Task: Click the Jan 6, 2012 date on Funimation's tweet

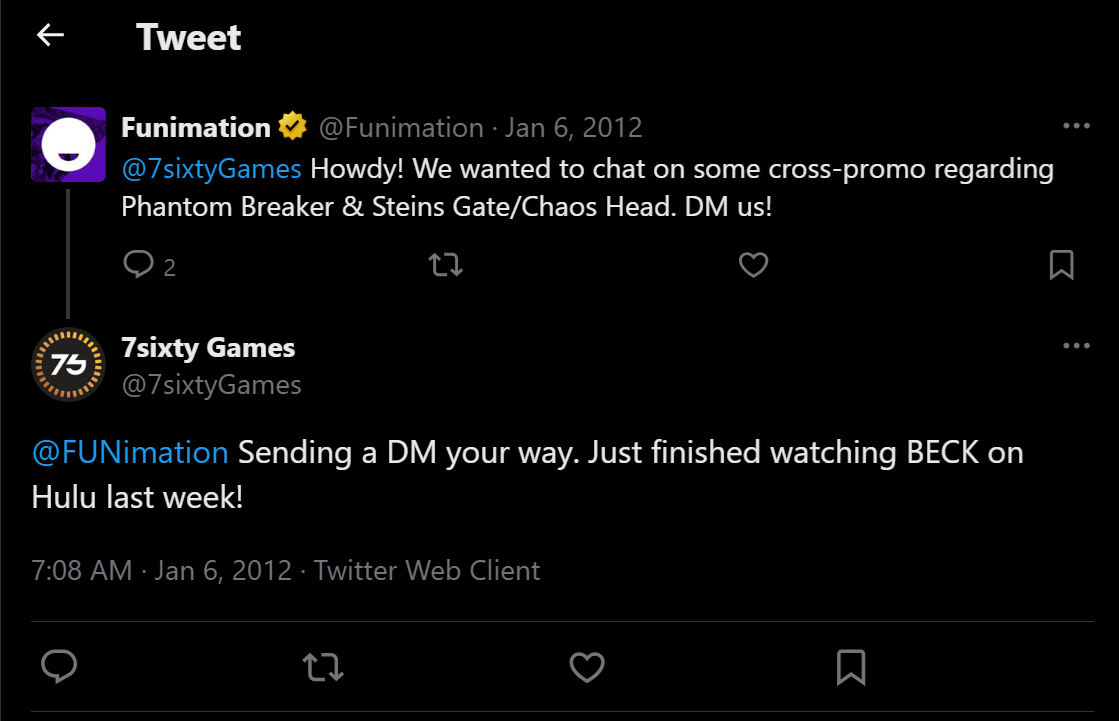Action: (x=573, y=128)
